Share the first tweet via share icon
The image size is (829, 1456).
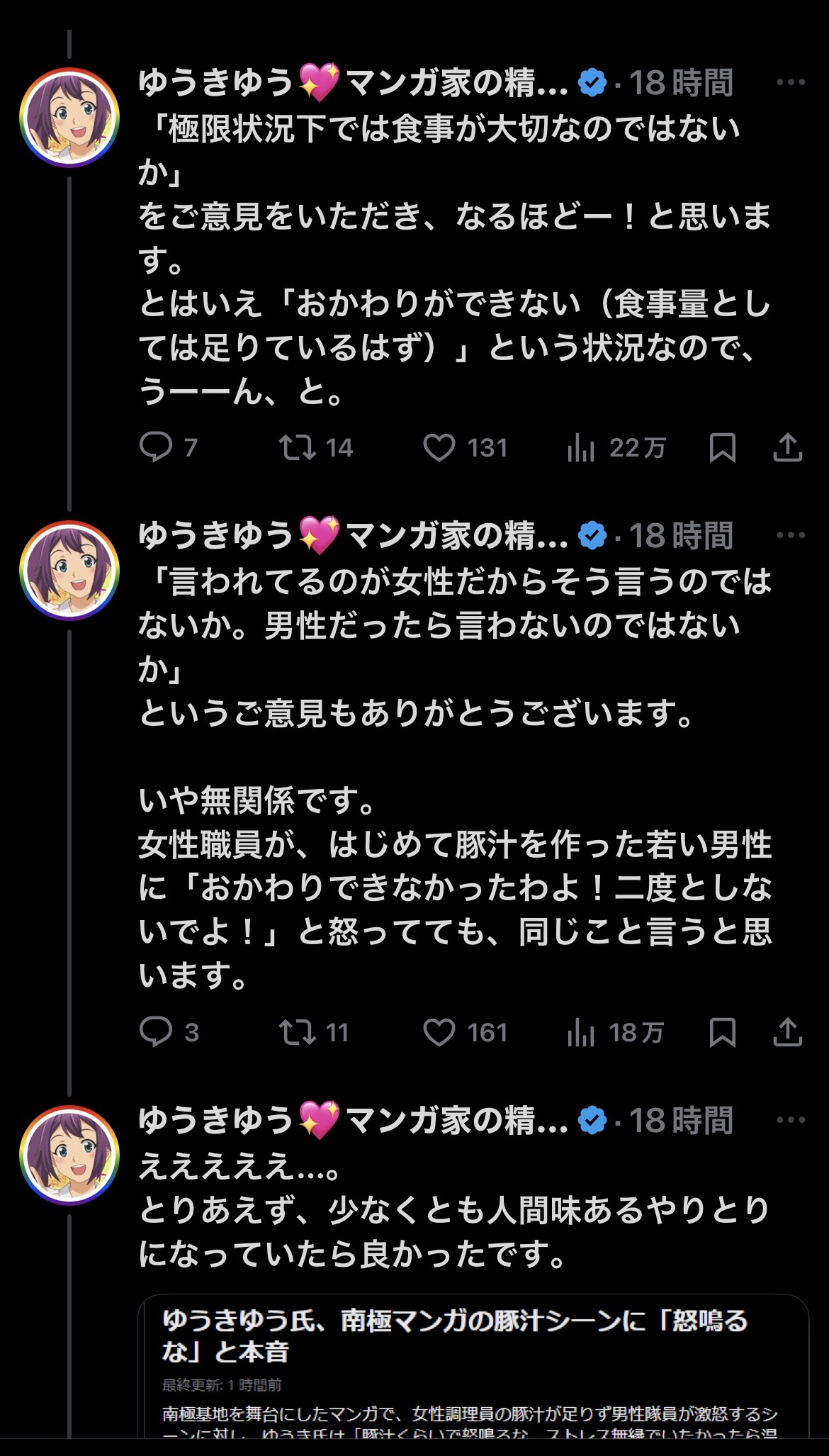coord(787,447)
